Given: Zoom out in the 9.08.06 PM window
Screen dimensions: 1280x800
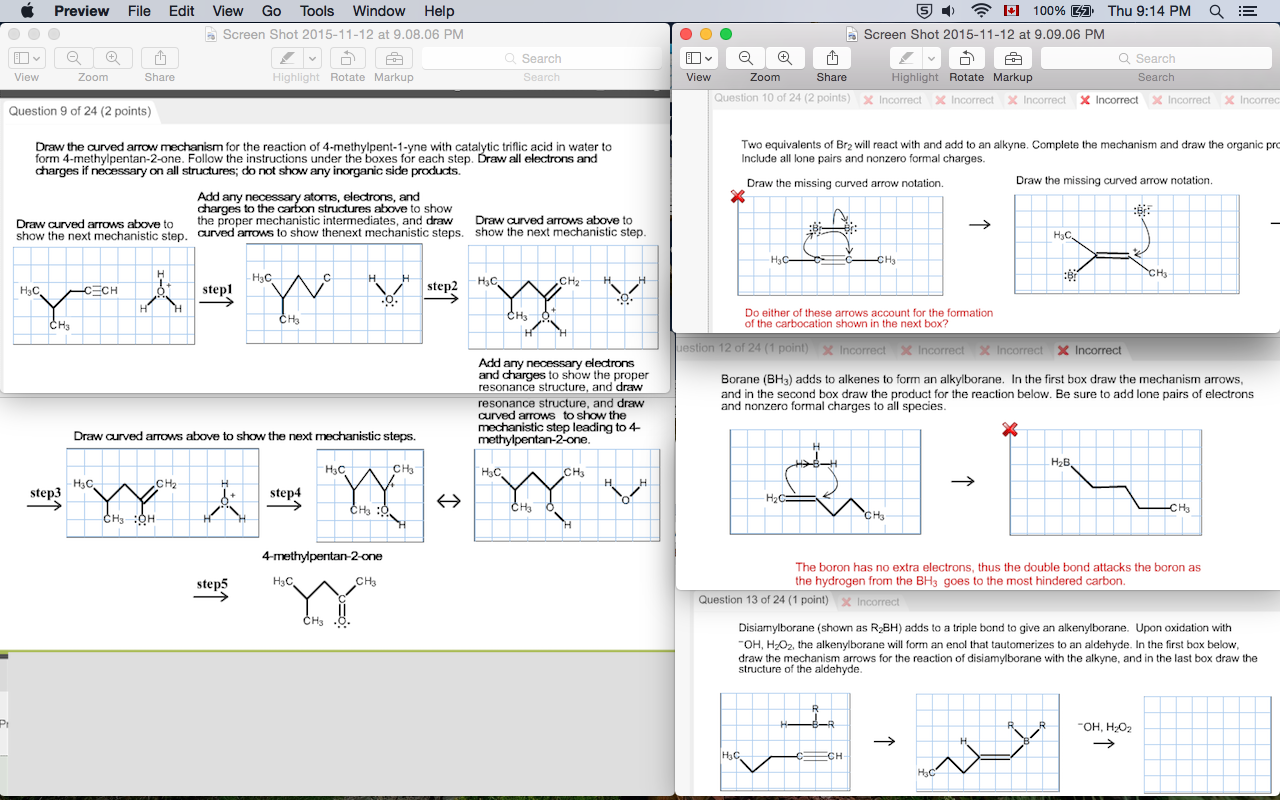Looking at the screenshot, I should tap(74, 58).
